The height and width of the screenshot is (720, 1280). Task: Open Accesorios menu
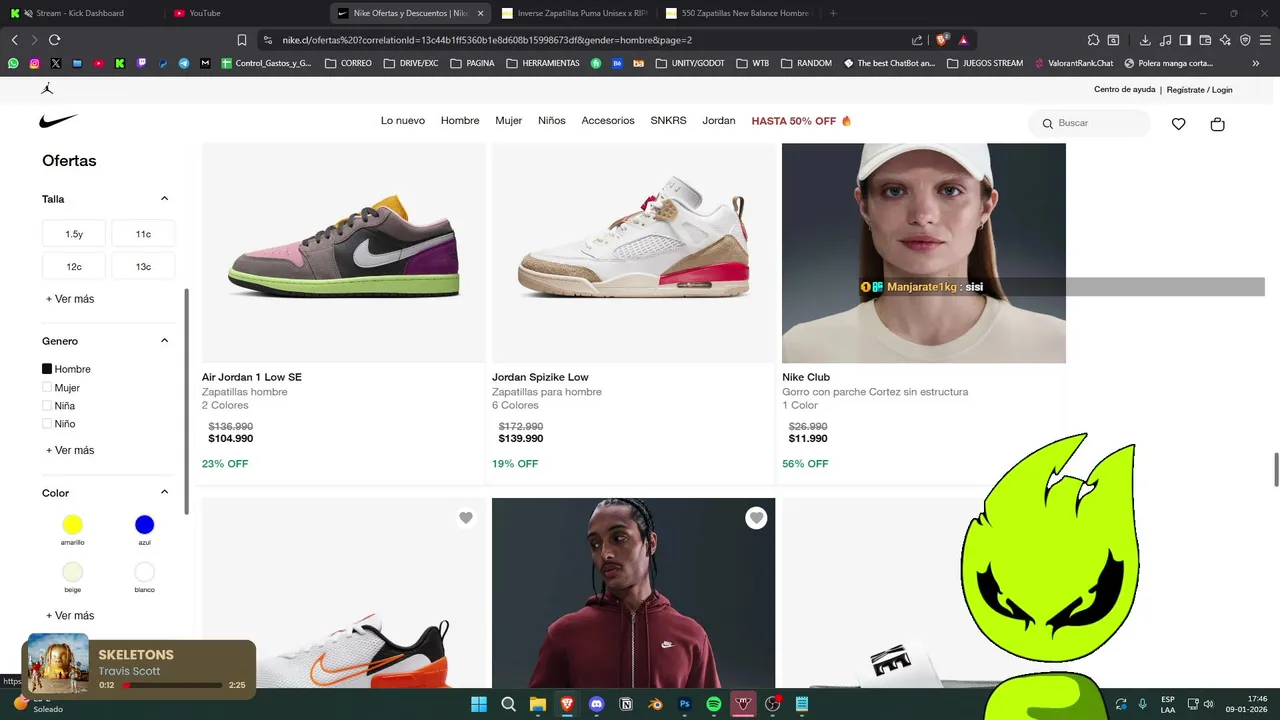pyautogui.click(x=608, y=121)
